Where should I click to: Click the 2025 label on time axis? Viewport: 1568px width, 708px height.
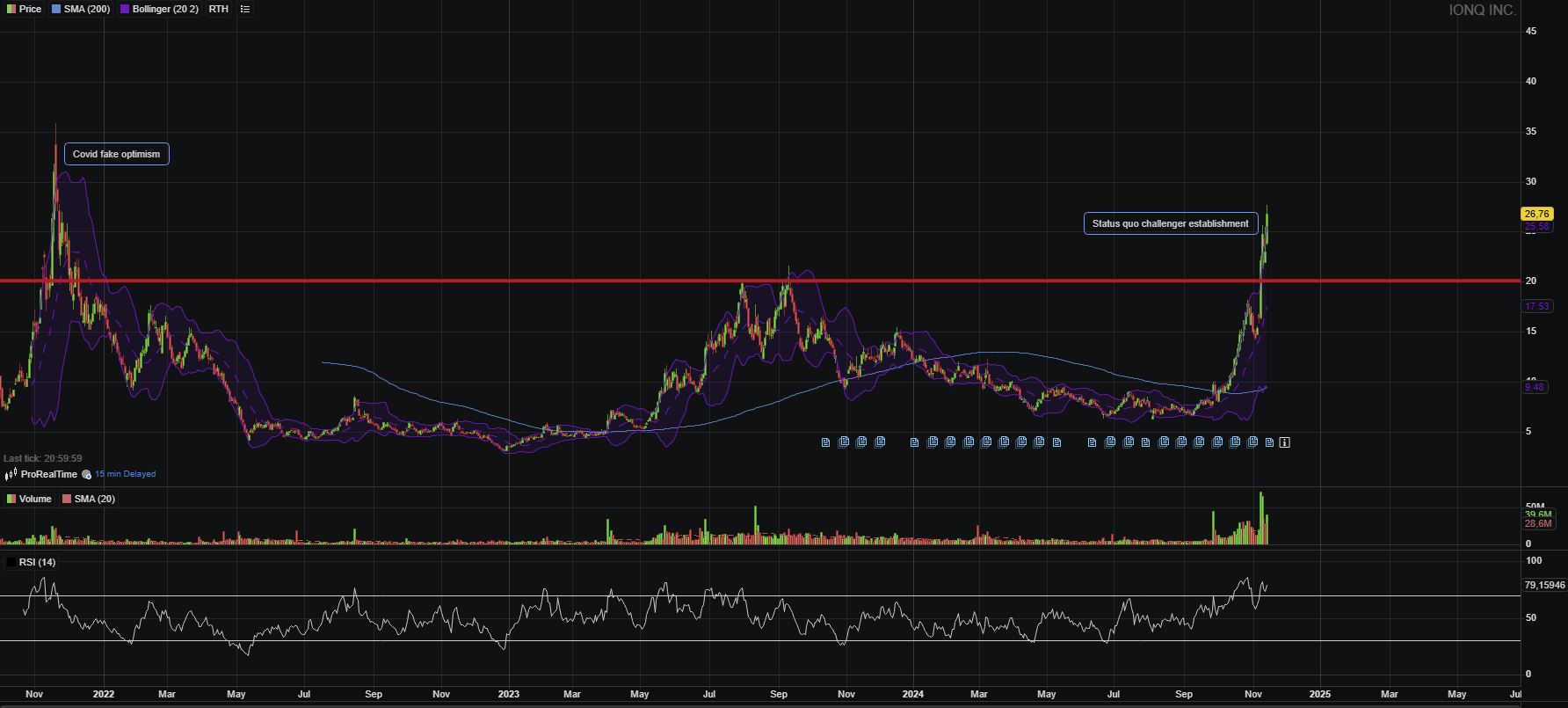pos(1319,694)
